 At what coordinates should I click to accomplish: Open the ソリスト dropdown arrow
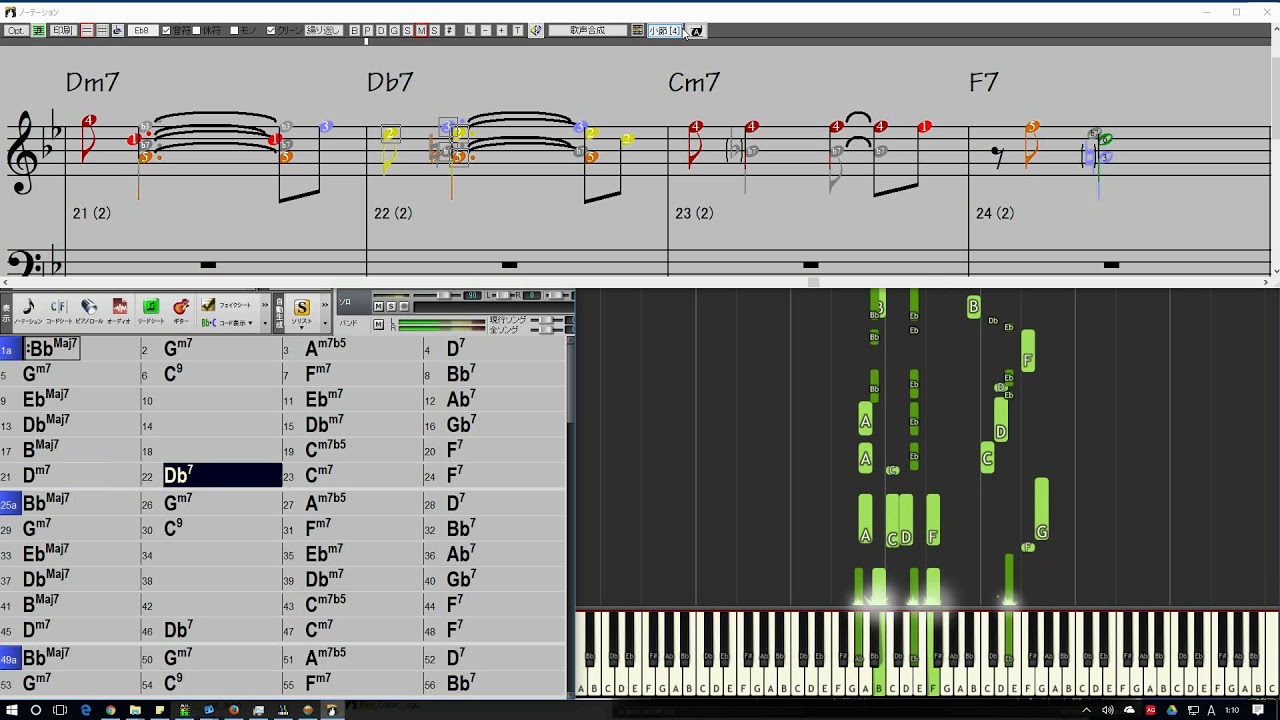point(301,327)
